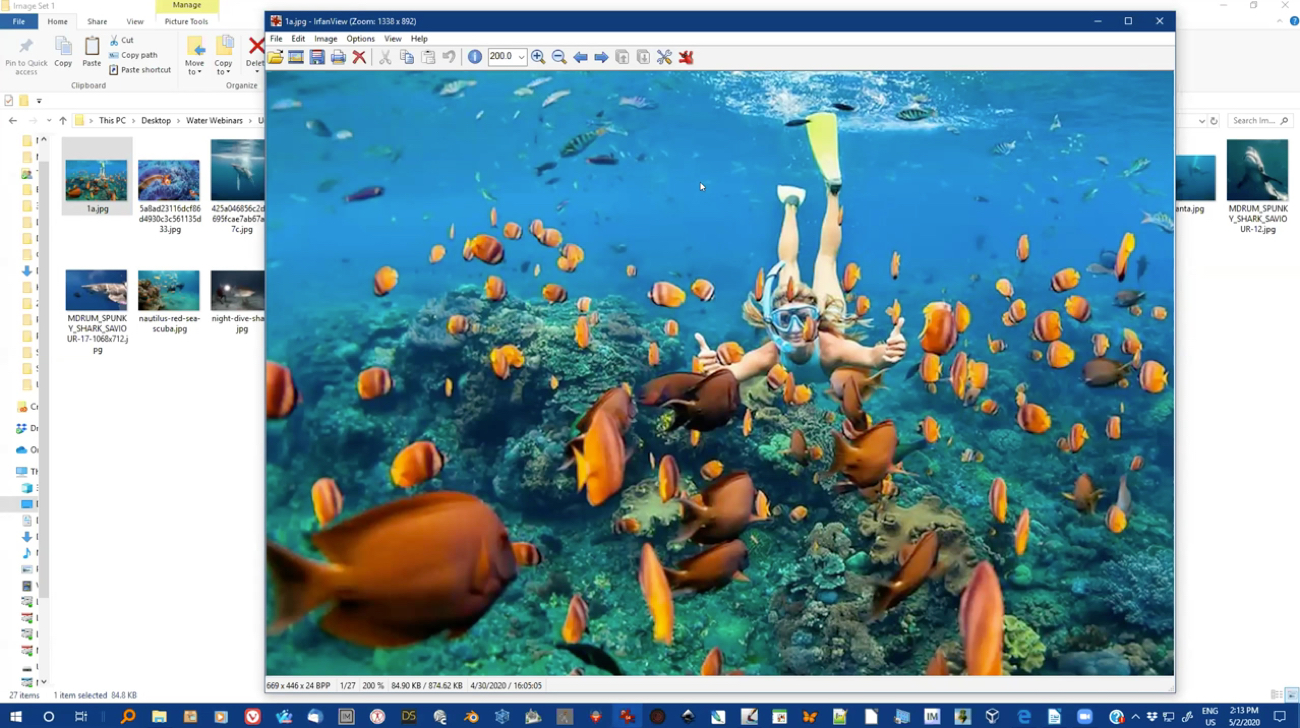Save image floppy disk icon in IrfanView

(x=317, y=57)
